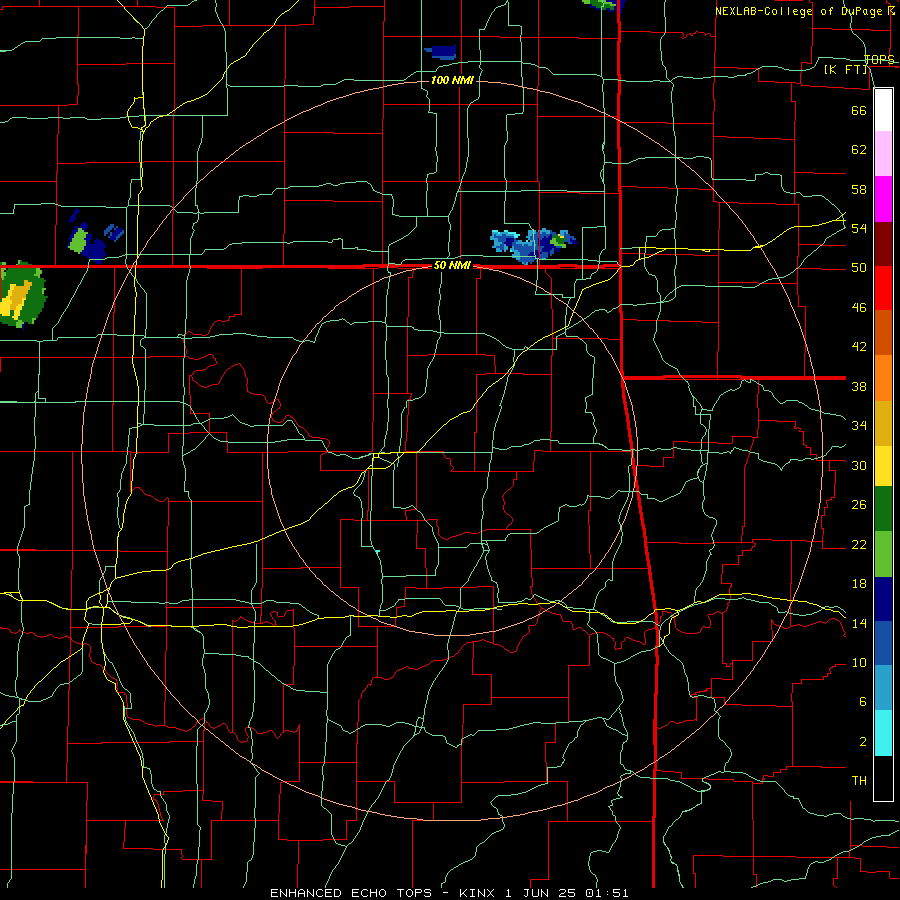Screen dimensions: 900x900
Task: Click the legend value "30"
Action: click(x=859, y=465)
